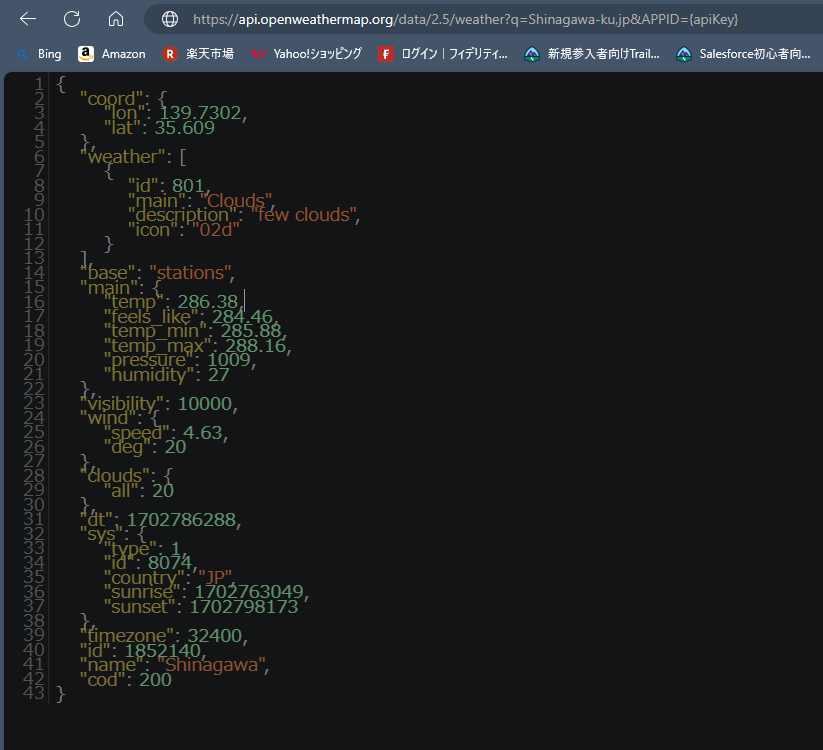Image resolution: width=823 pixels, height=750 pixels.
Task: View site information via the globe icon
Action: [x=170, y=19]
